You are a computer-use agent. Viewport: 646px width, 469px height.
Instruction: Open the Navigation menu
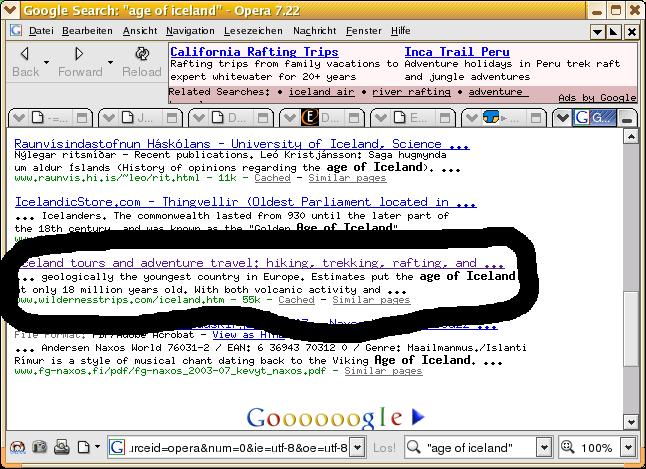point(190,31)
